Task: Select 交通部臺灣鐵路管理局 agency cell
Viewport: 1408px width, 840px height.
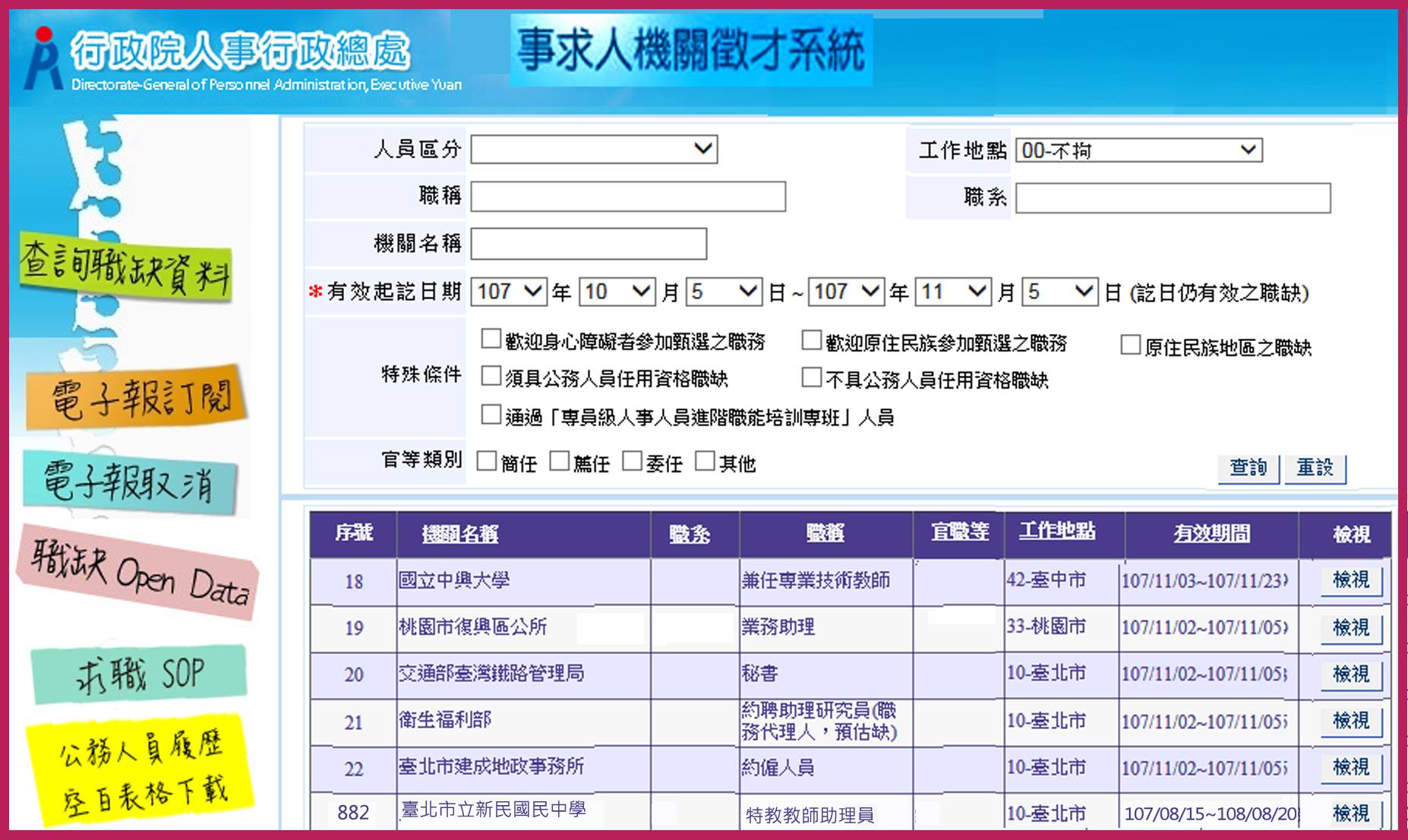Action: click(523, 674)
